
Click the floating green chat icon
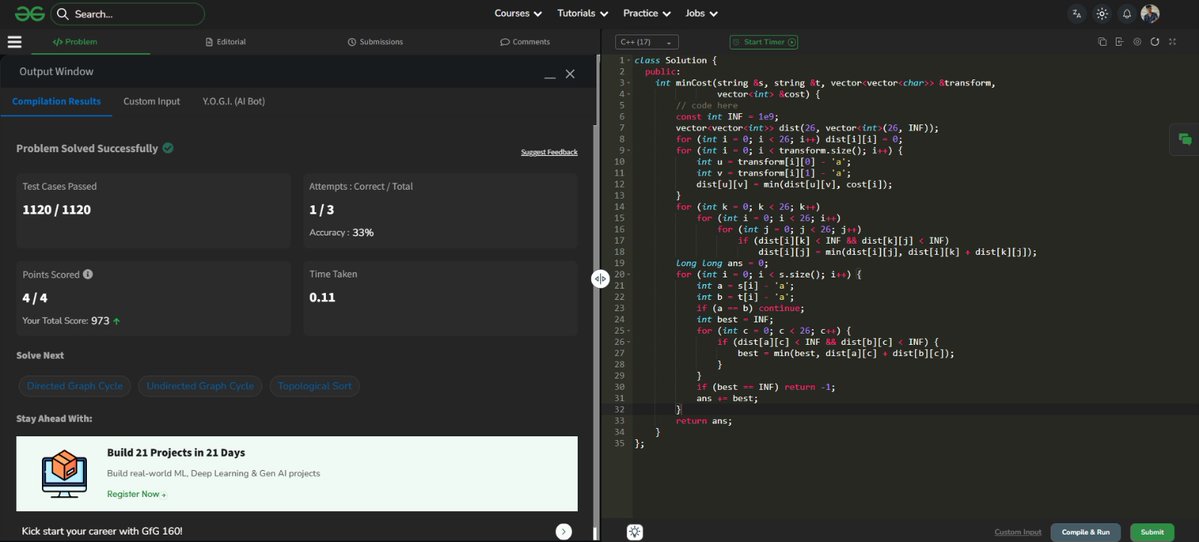(1184, 138)
